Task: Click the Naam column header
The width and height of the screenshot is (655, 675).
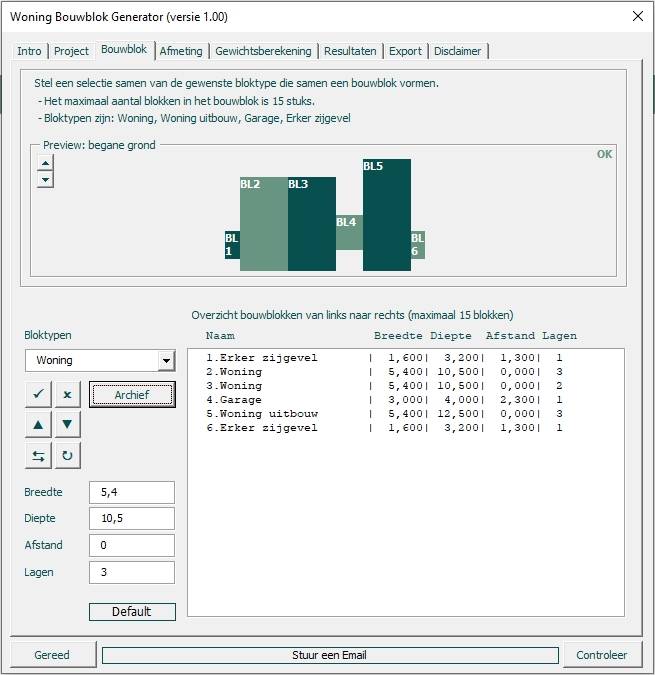Action: (x=220, y=336)
